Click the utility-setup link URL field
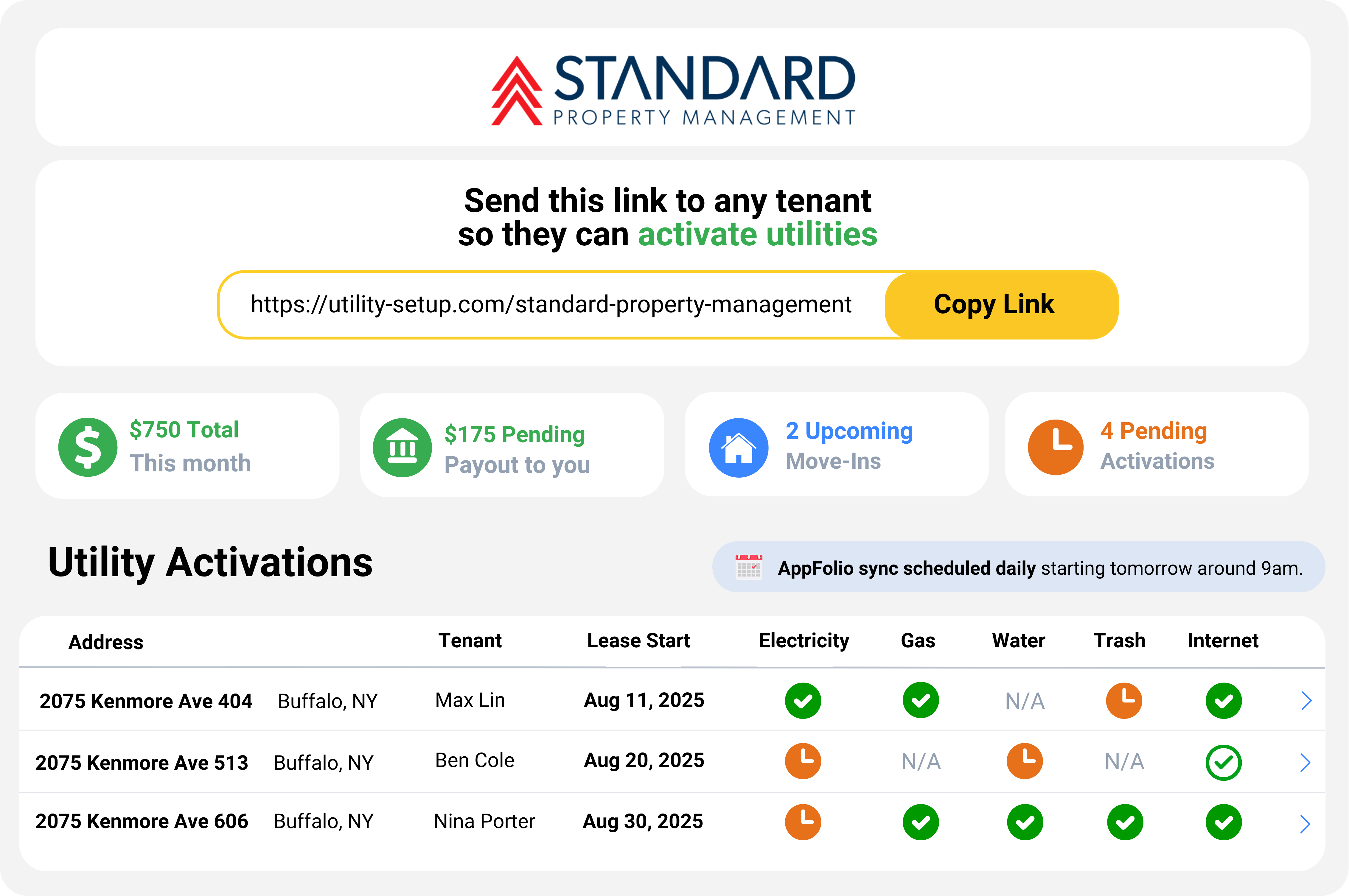Screen dimensions: 1349x896 click(551, 305)
